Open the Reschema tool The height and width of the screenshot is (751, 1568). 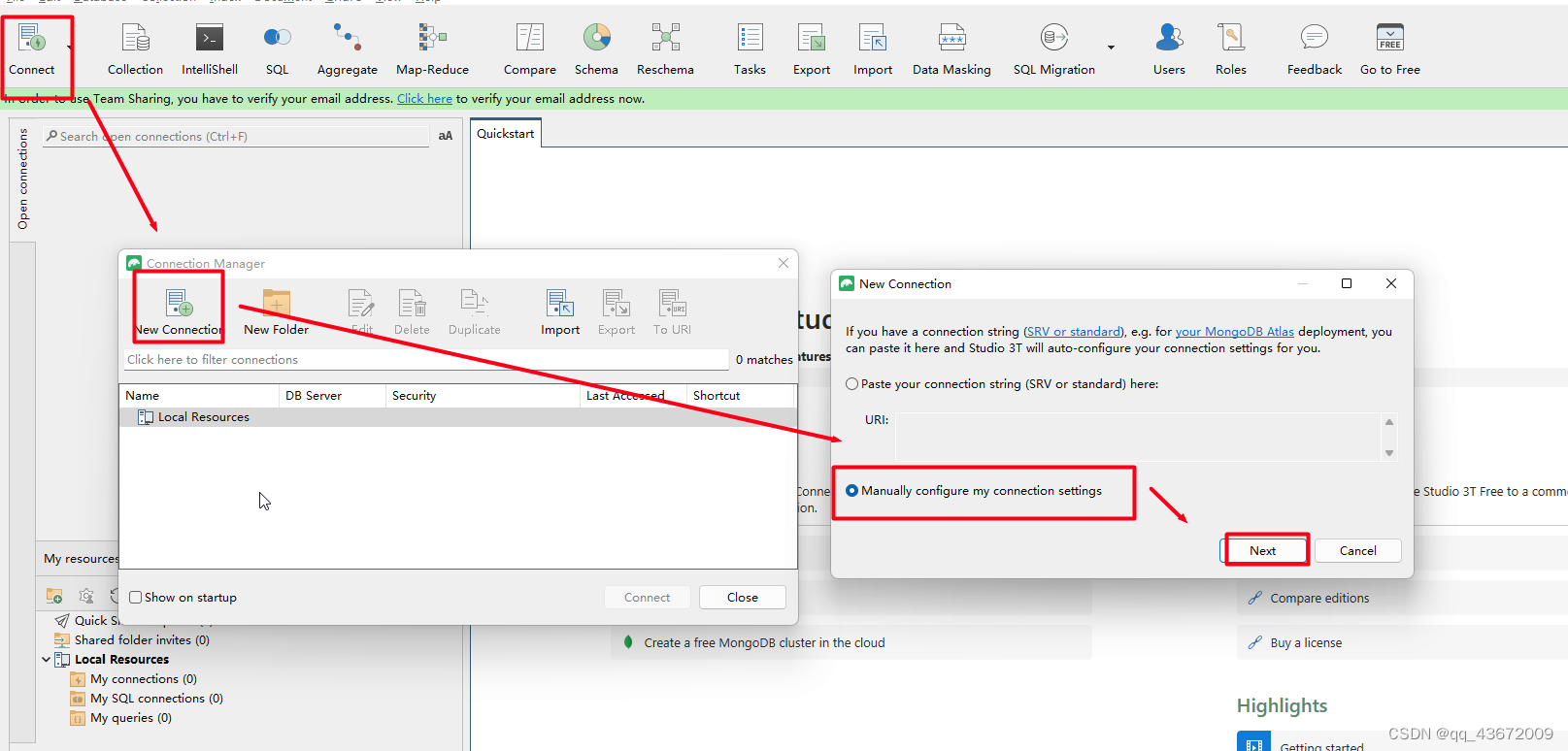pos(665,50)
